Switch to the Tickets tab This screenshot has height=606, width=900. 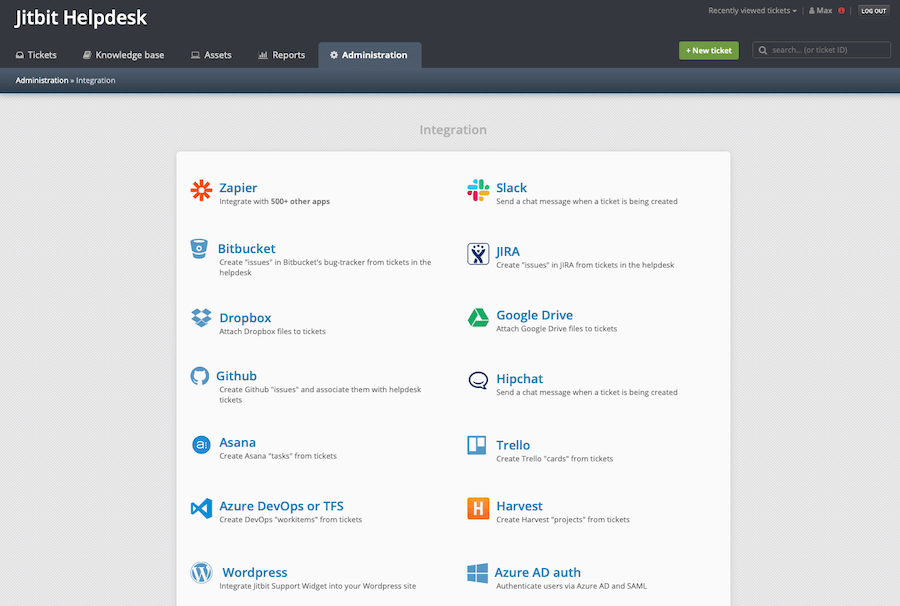click(36, 55)
